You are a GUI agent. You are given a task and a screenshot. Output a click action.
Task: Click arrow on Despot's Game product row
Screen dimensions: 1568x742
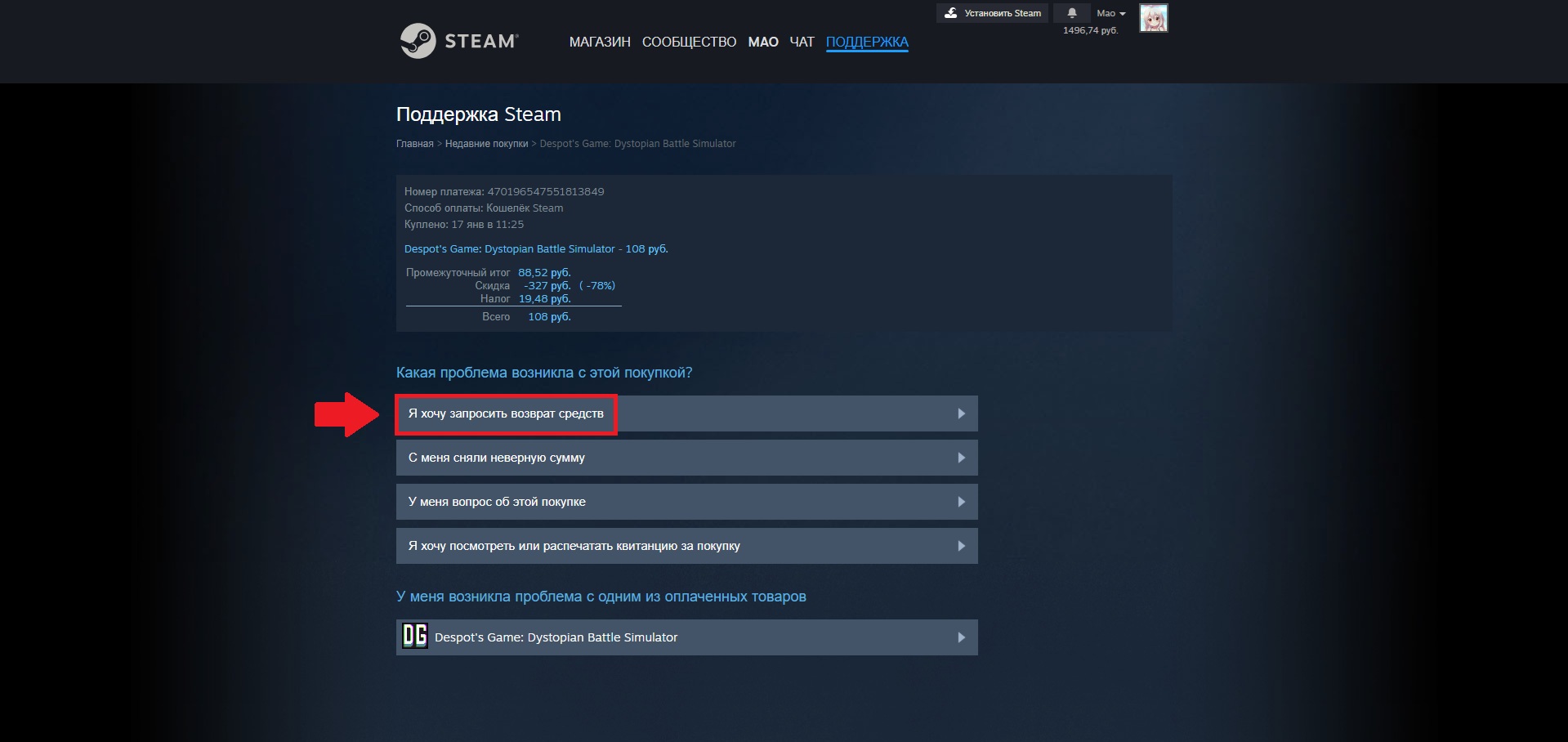tap(961, 637)
